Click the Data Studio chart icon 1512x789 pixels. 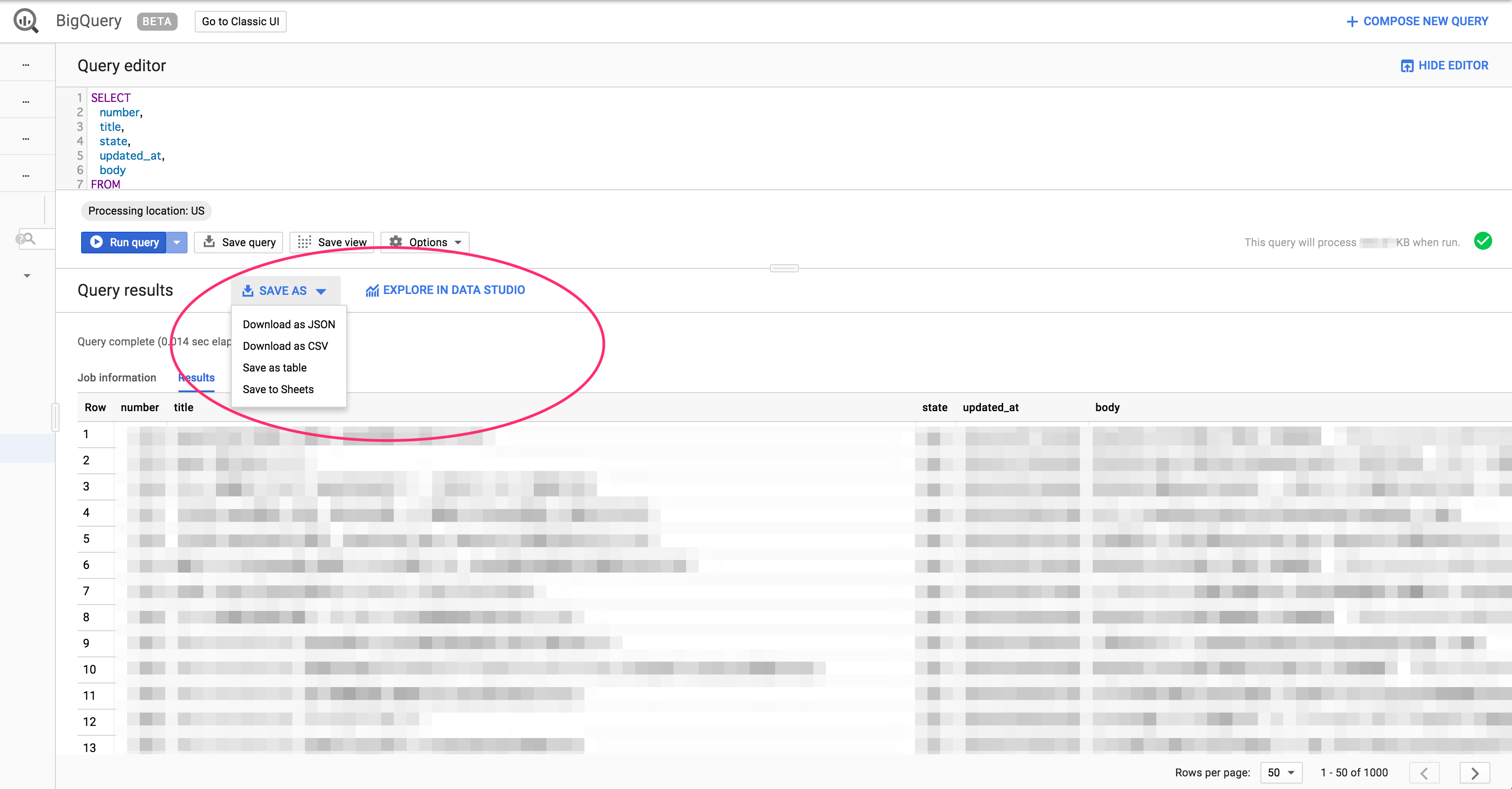point(371,291)
